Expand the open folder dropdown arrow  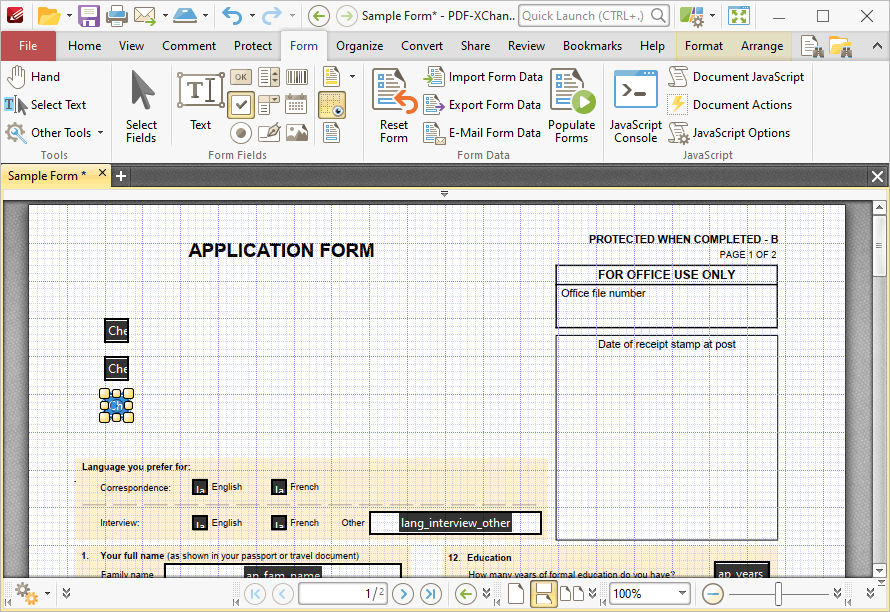69,16
